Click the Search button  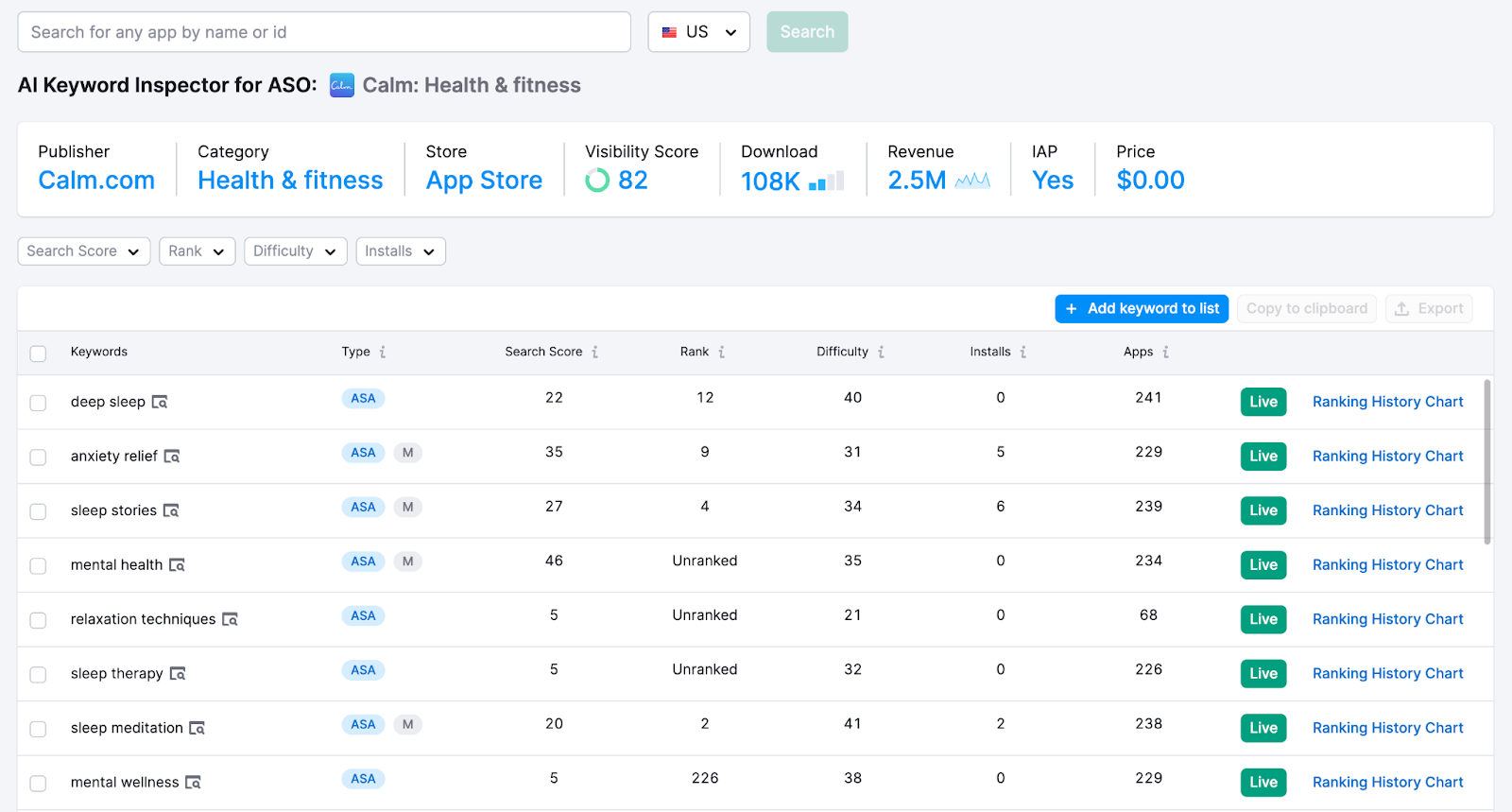(x=807, y=32)
